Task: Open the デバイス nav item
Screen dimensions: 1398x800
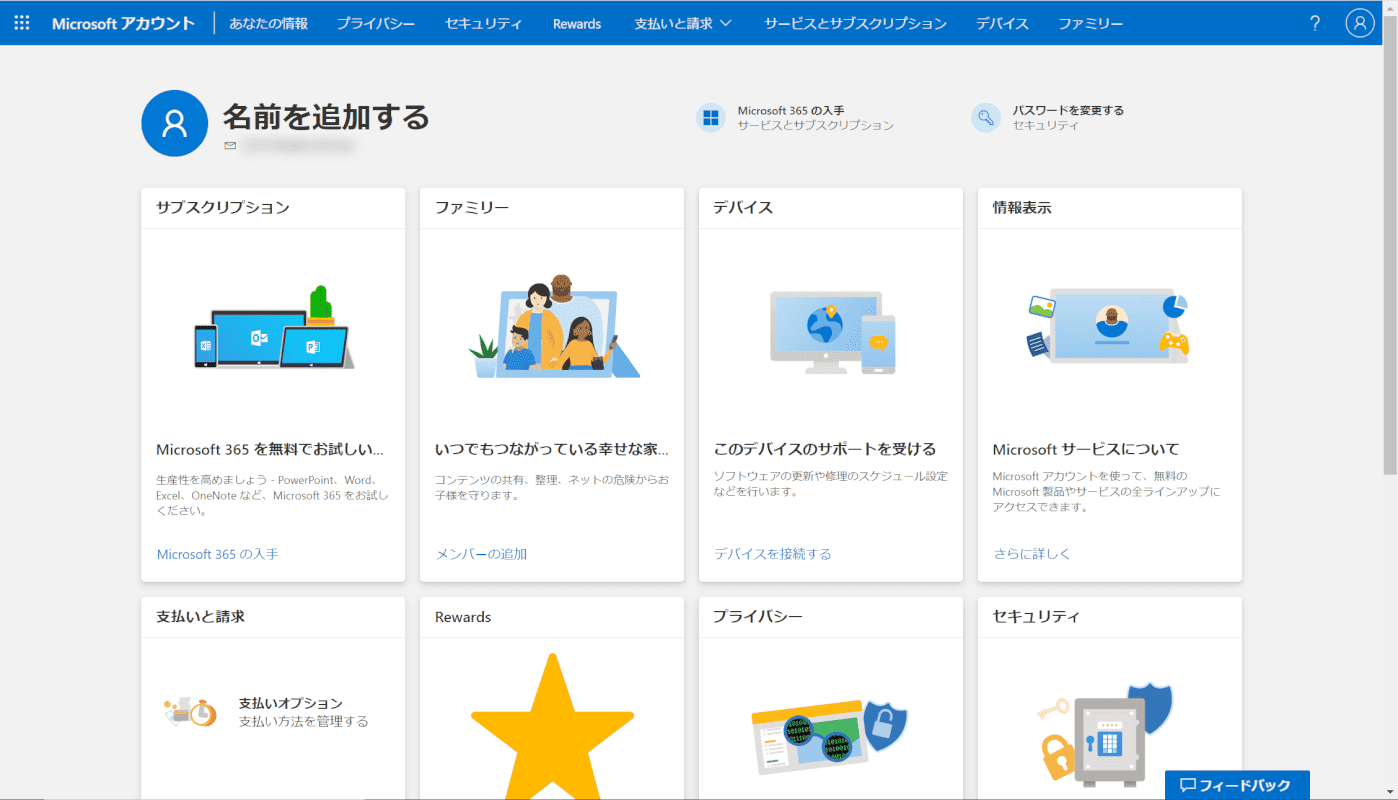Action: point(1002,23)
